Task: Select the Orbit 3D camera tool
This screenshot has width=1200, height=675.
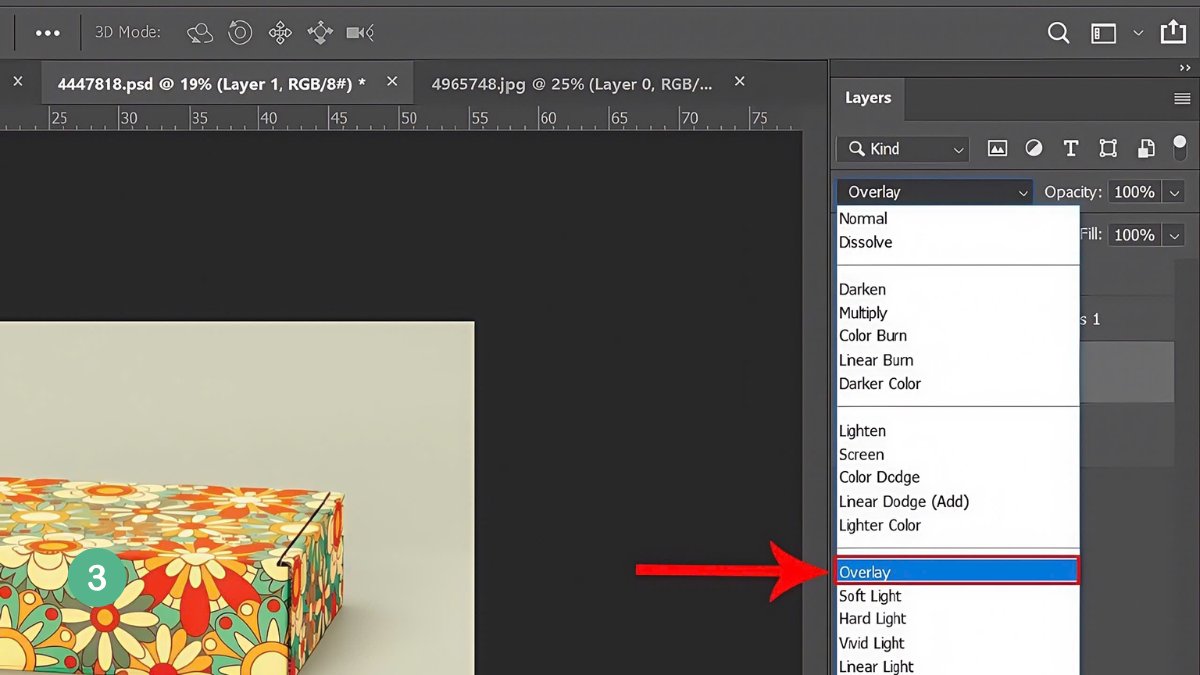Action: coord(199,32)
